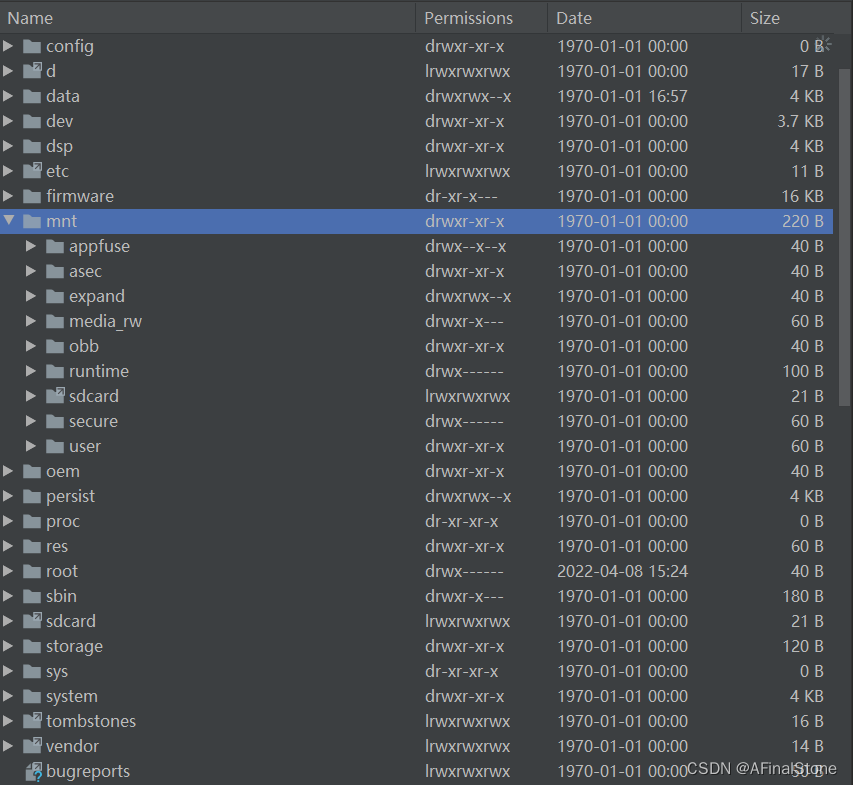Select the tombstones entry name
853x785 pixels.
91,721
